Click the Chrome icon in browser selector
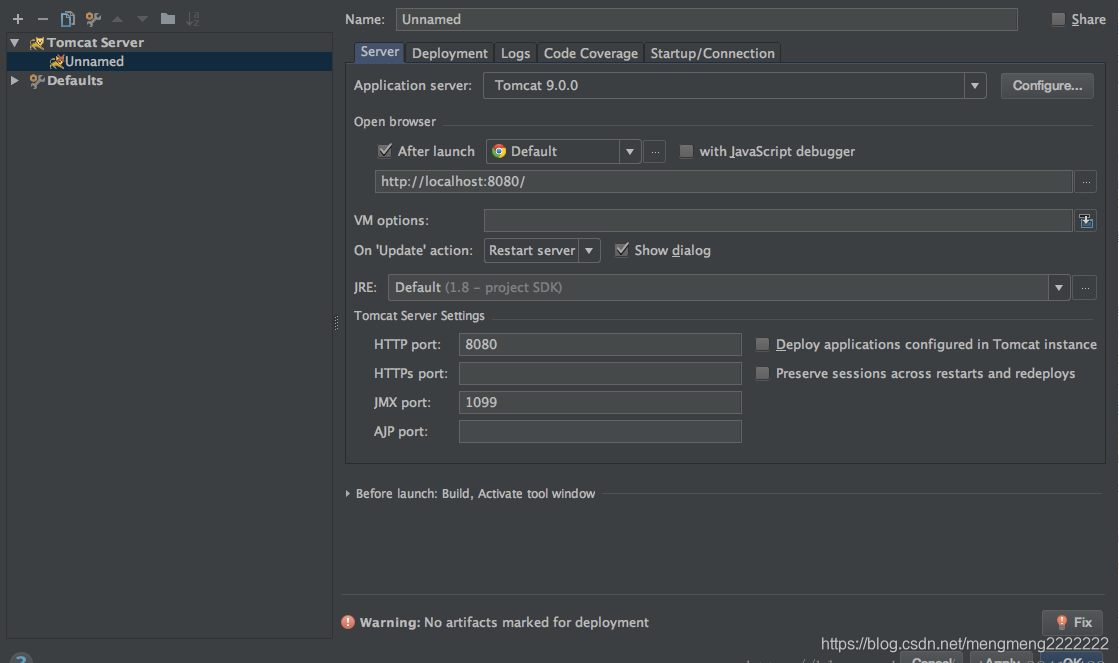The width and height of the screenshot is (1119, 663). coord(499,151)
